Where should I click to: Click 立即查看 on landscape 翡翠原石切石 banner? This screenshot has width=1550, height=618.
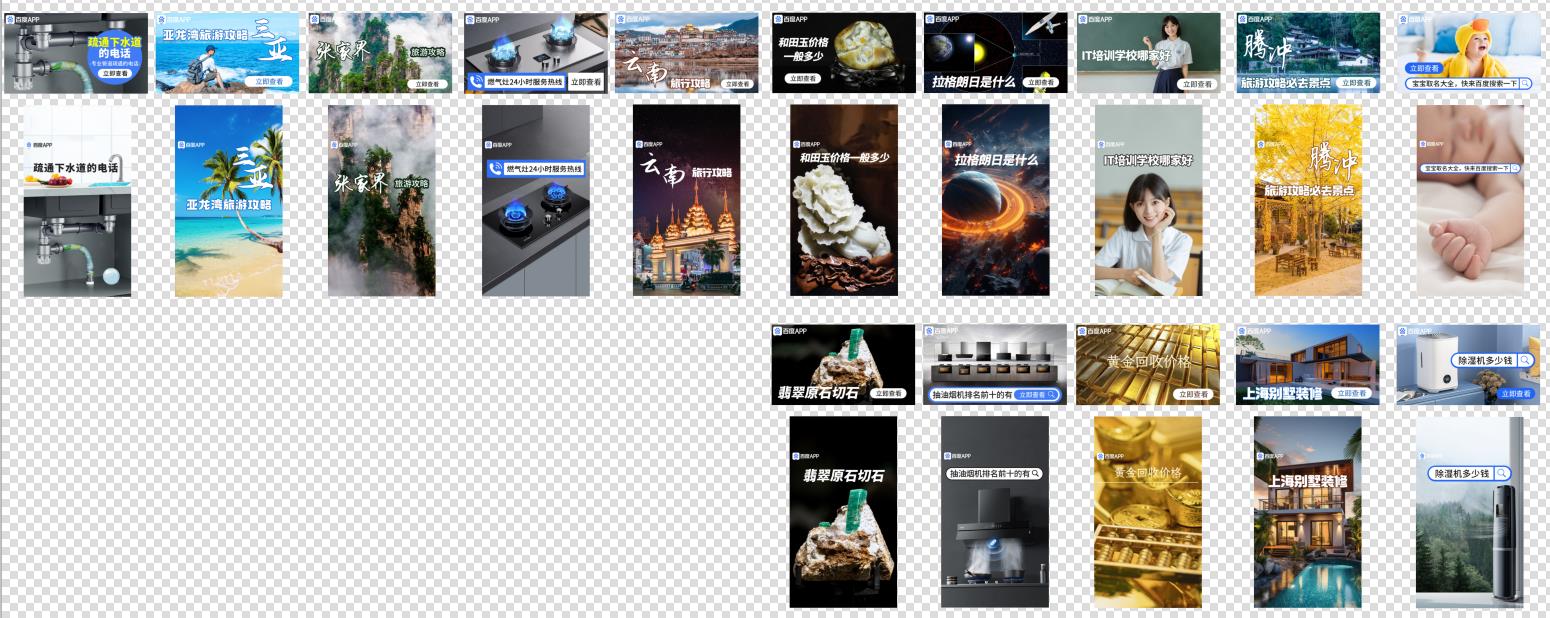click(x=889, y=394)
